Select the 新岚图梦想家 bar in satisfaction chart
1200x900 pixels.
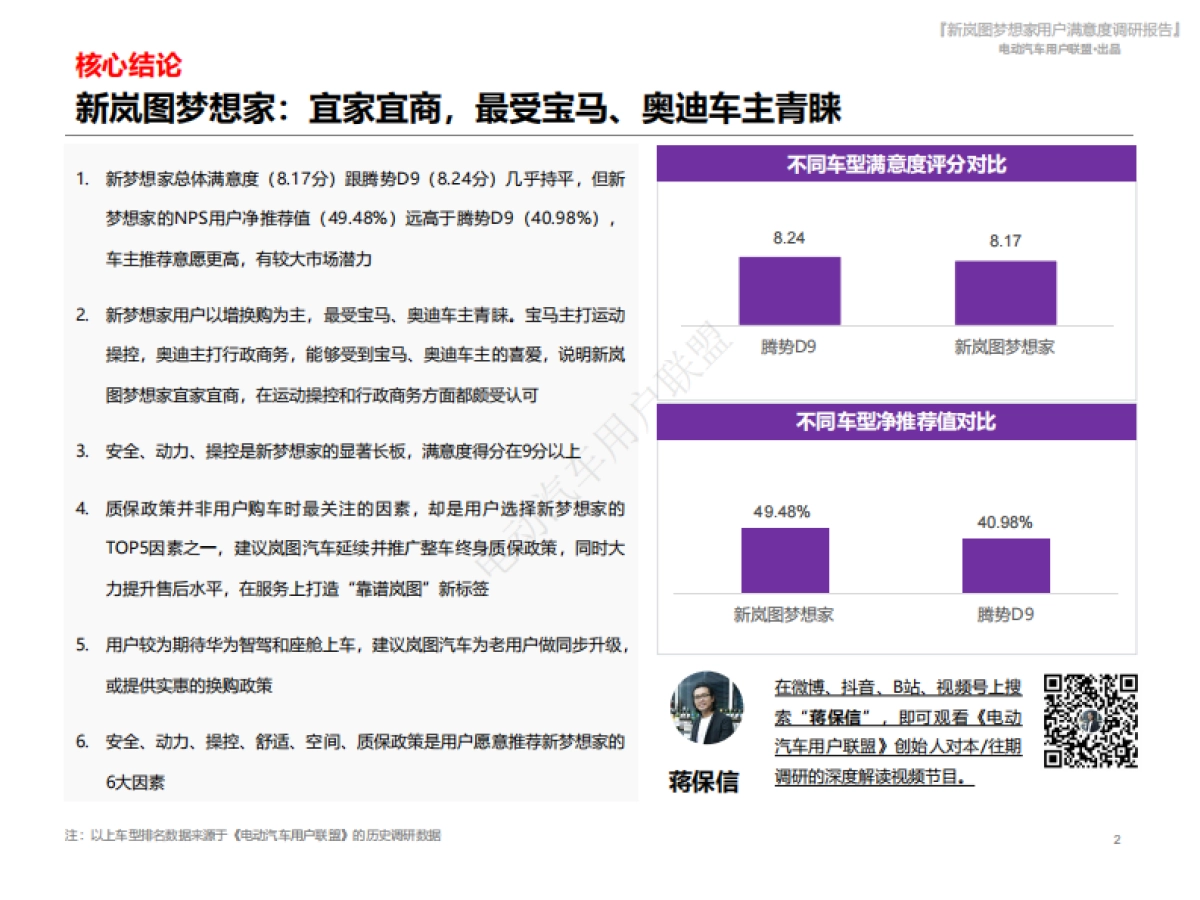1007,292
